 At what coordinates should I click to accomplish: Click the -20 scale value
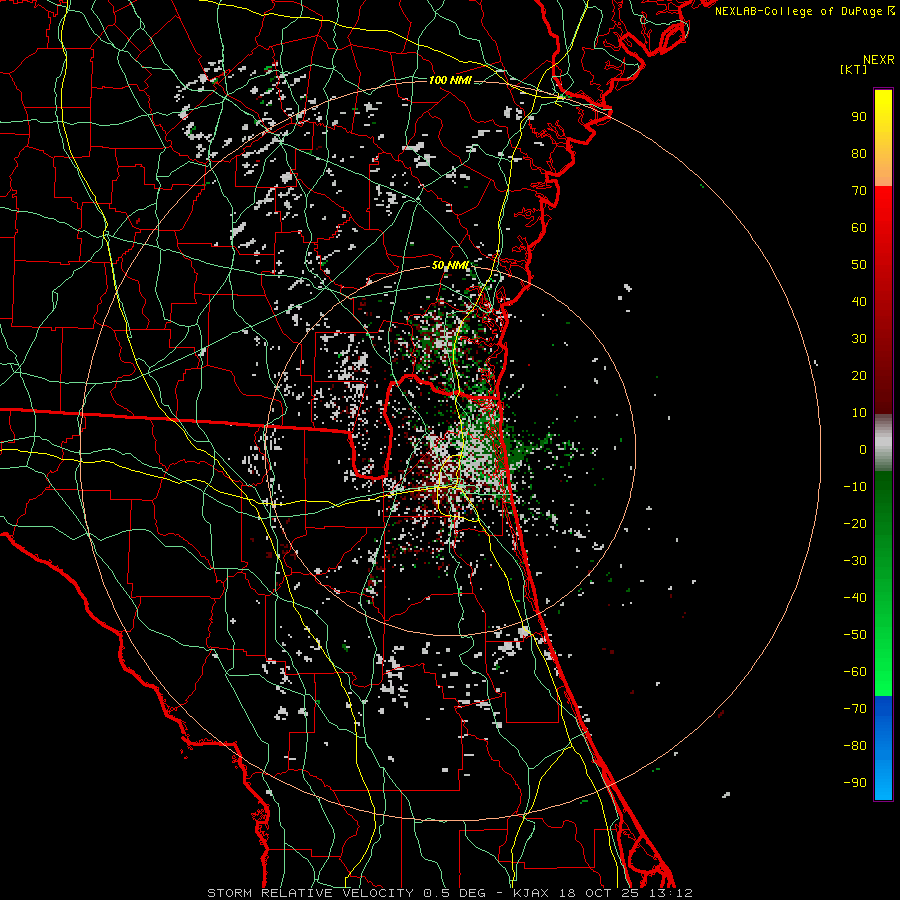click(855, 523)
